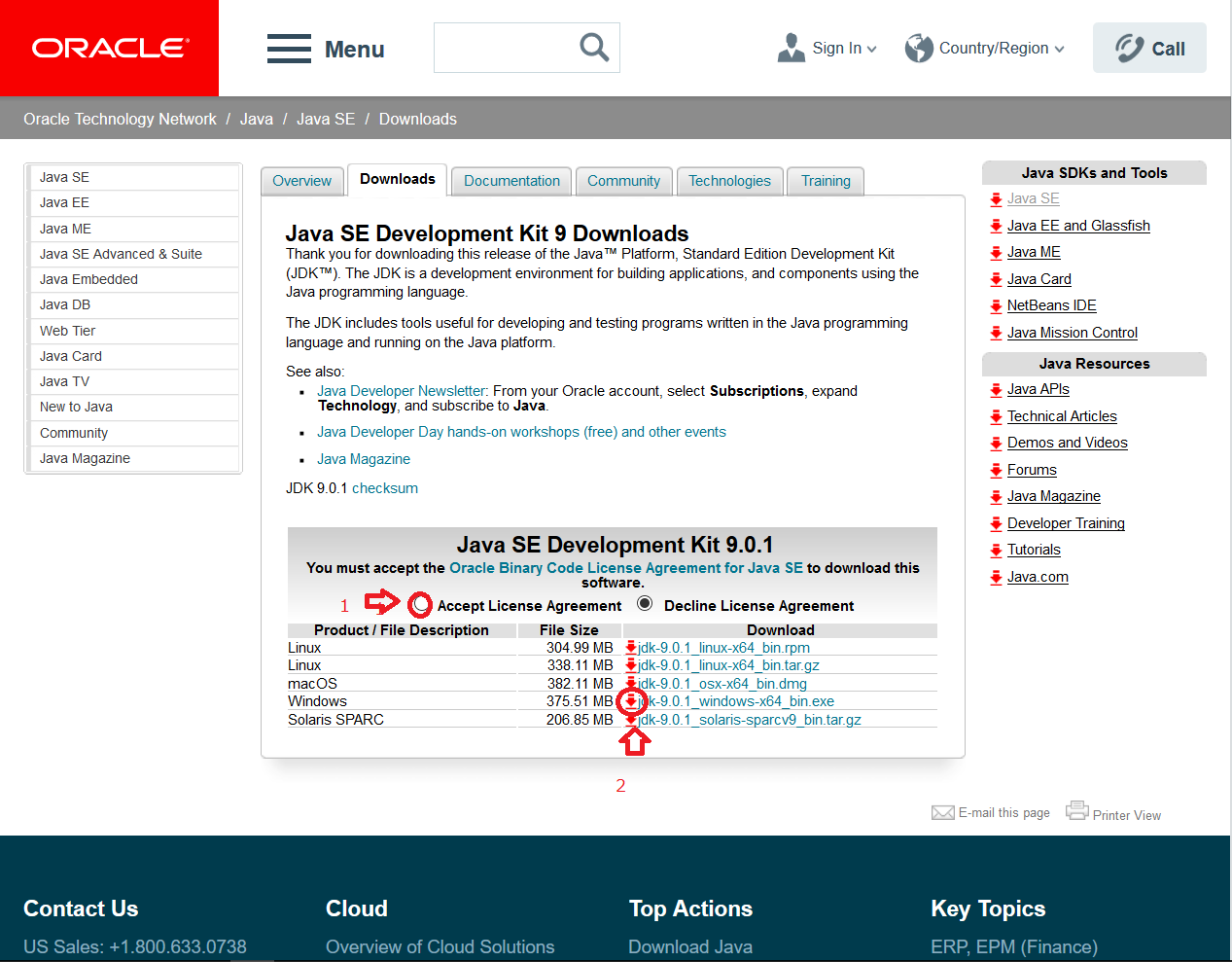1232x962 pixels.
Task: Click the Sign In user icon
Action: (x=792, y=48)
